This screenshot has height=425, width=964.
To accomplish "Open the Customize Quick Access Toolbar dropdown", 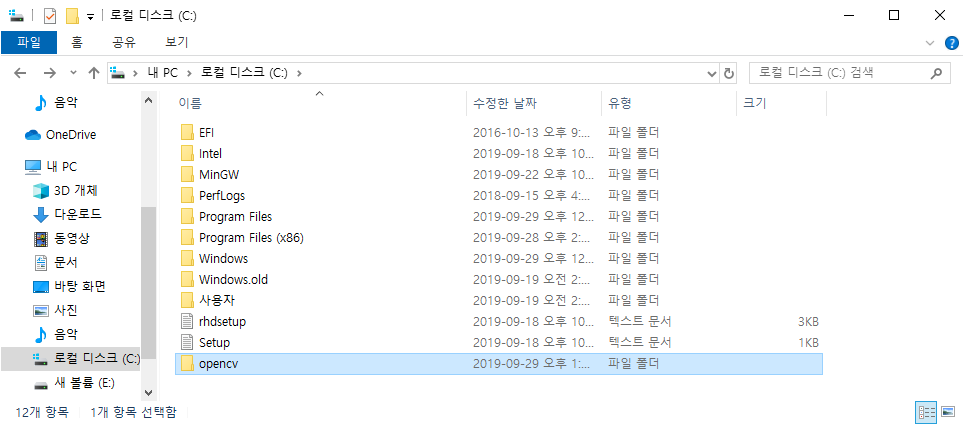I will (90, 17).
